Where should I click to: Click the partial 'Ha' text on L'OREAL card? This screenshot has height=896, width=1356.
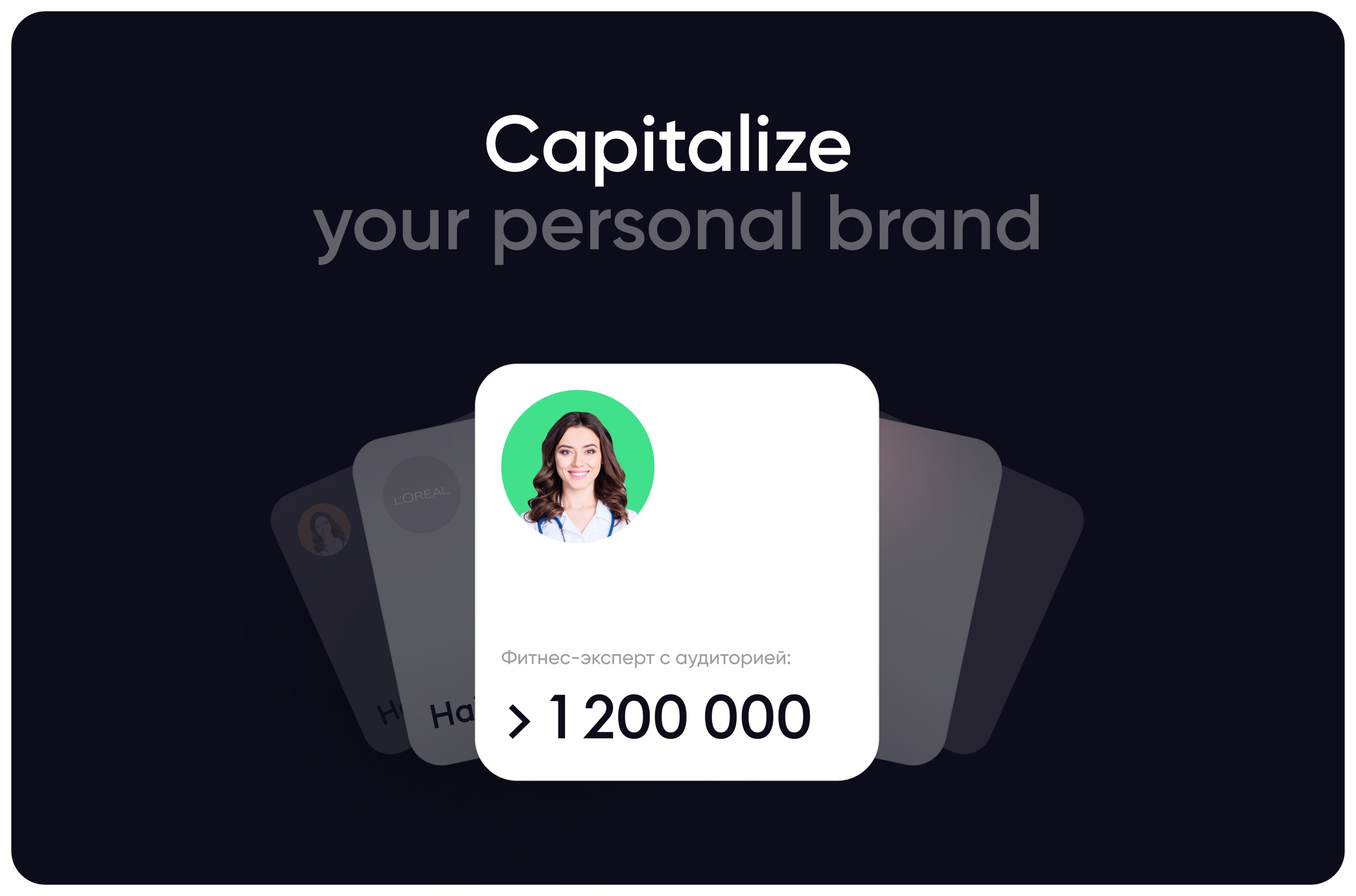[452, 713]
